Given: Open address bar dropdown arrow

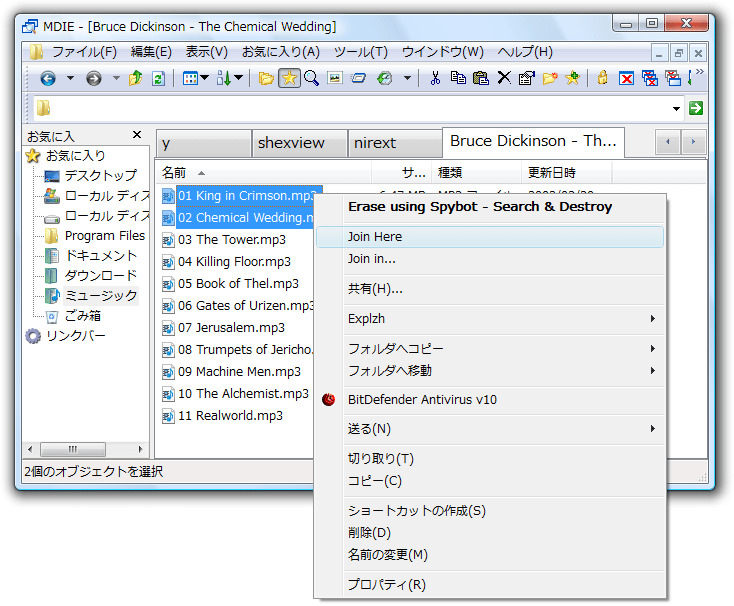Looking at the screenshot, I should [676, 109].
